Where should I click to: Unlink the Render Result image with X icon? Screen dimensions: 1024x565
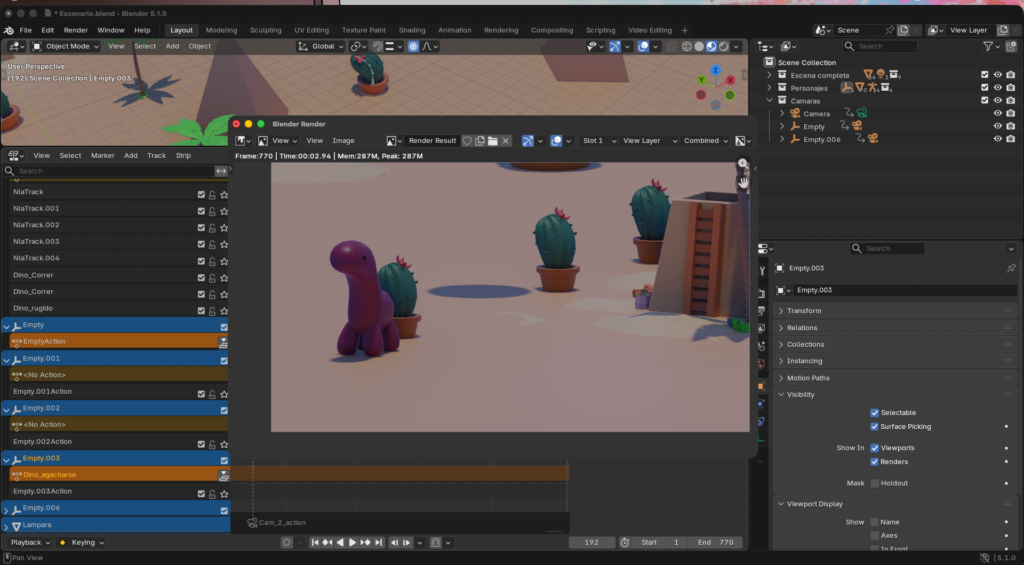tap(506, 141)
